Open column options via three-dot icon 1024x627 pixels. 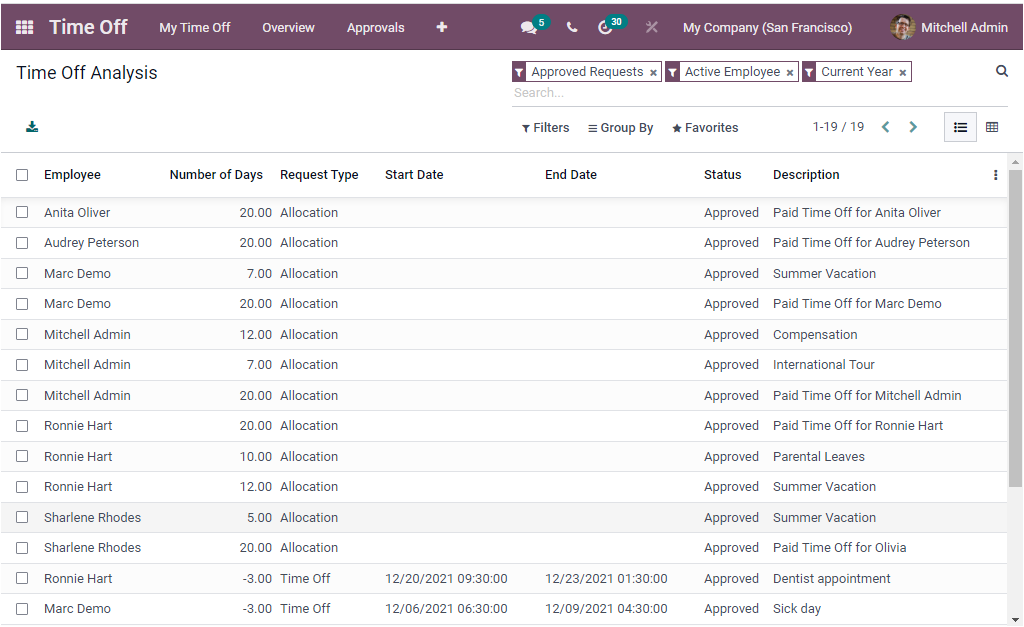[995, 174]
